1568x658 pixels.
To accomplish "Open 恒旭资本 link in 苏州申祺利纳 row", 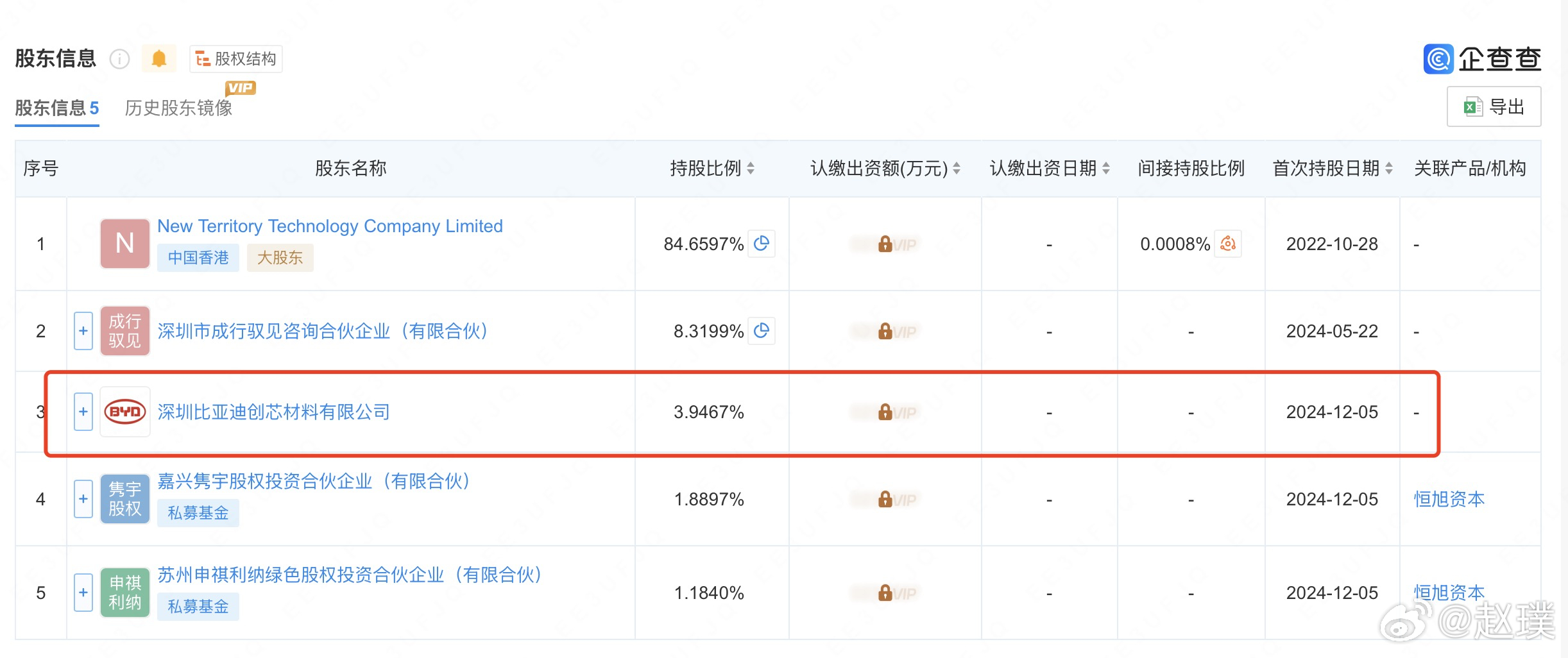I will point(1449,593).
